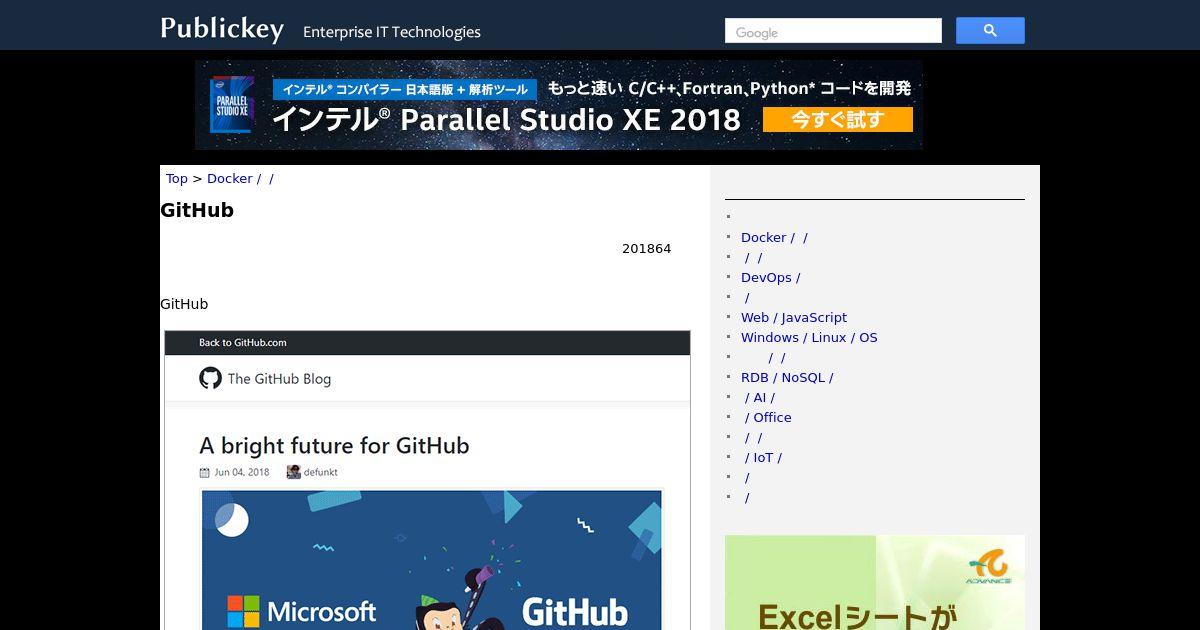Focus the Google search input field
The image size is (1200, 630).
click(x=833, y=31)
